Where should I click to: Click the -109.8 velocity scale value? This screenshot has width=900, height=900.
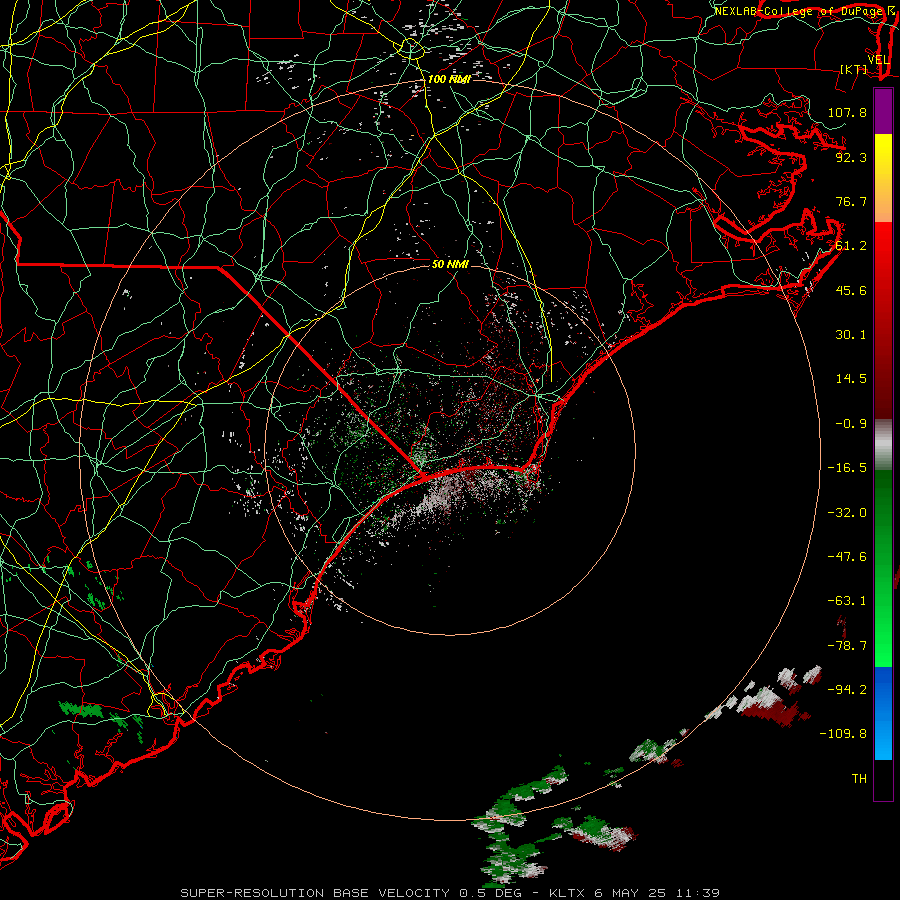[x=843, y=734]
